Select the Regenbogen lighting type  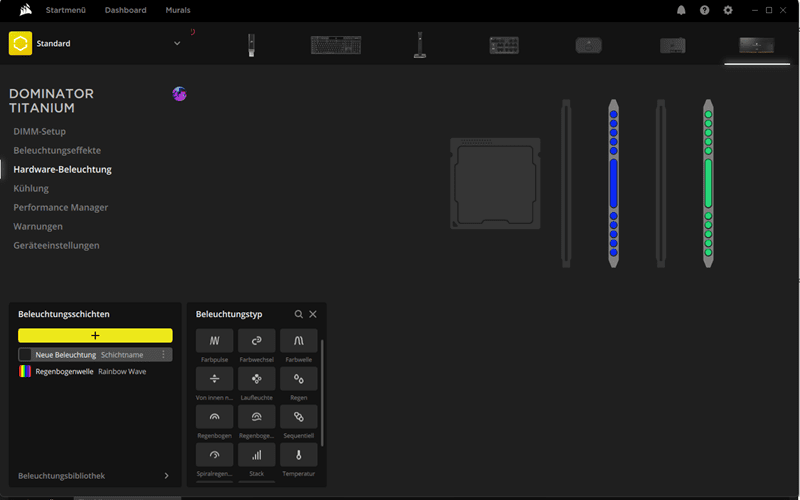click(x=214, y=417)
